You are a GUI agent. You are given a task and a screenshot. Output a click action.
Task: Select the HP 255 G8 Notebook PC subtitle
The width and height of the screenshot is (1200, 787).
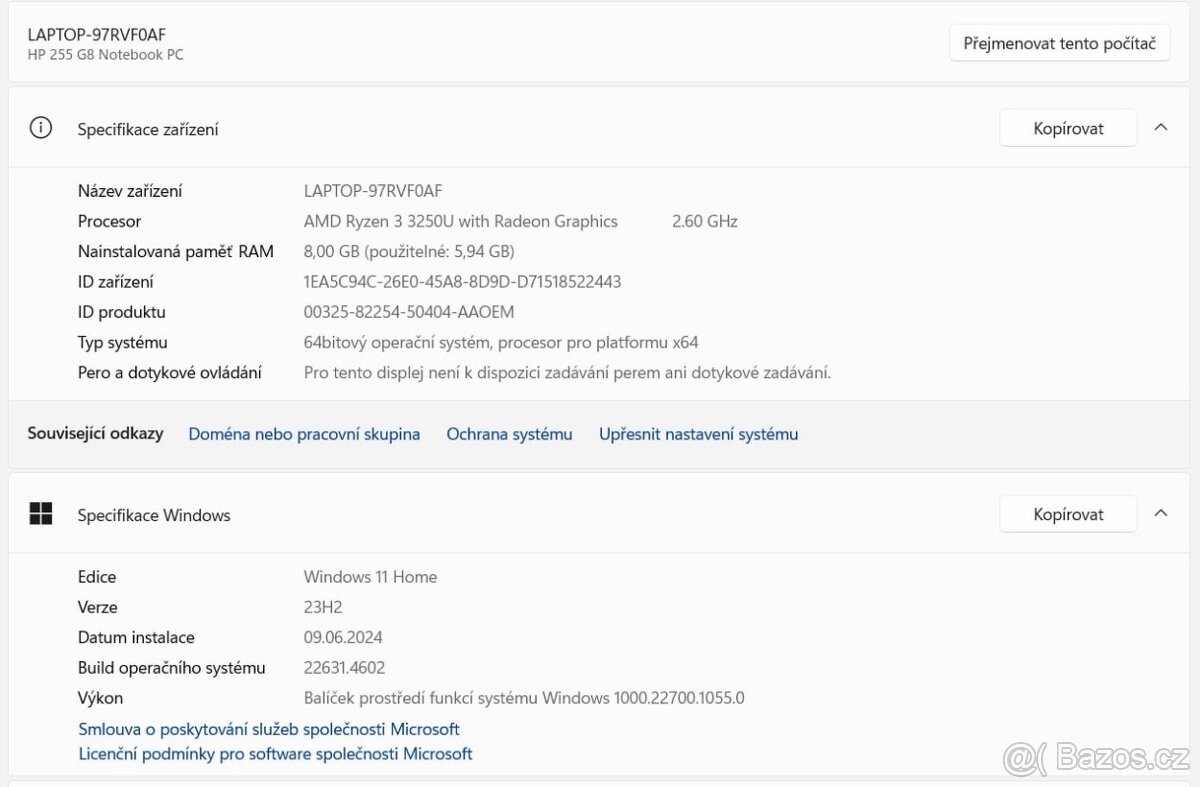pos(106,55)
